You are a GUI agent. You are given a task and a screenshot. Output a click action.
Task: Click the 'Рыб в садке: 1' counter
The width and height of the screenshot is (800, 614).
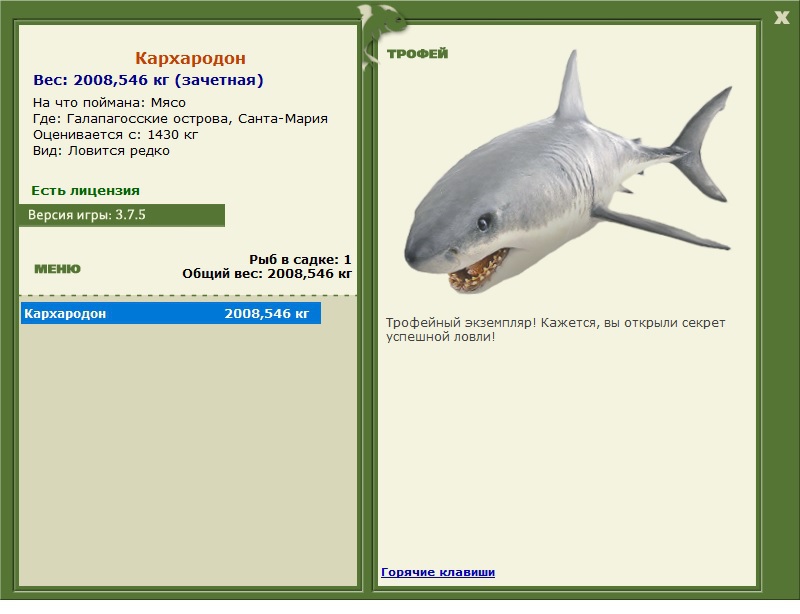300,259
